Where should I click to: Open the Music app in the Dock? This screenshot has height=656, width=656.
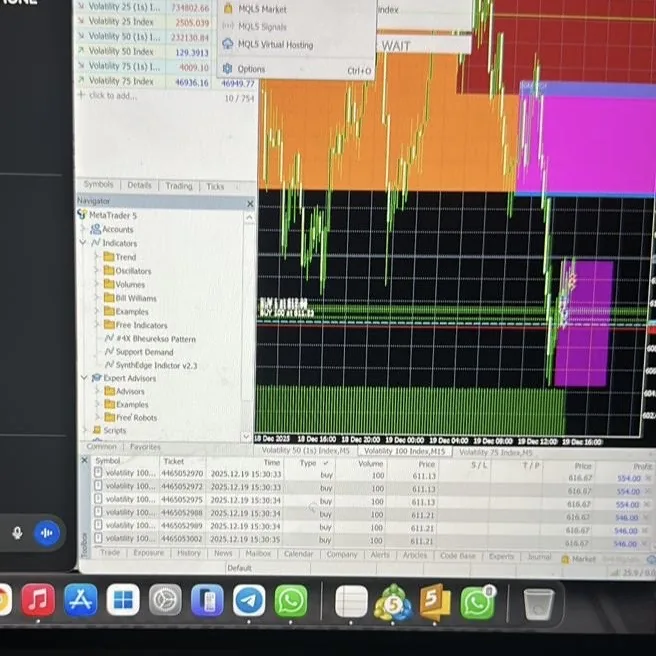38,600
